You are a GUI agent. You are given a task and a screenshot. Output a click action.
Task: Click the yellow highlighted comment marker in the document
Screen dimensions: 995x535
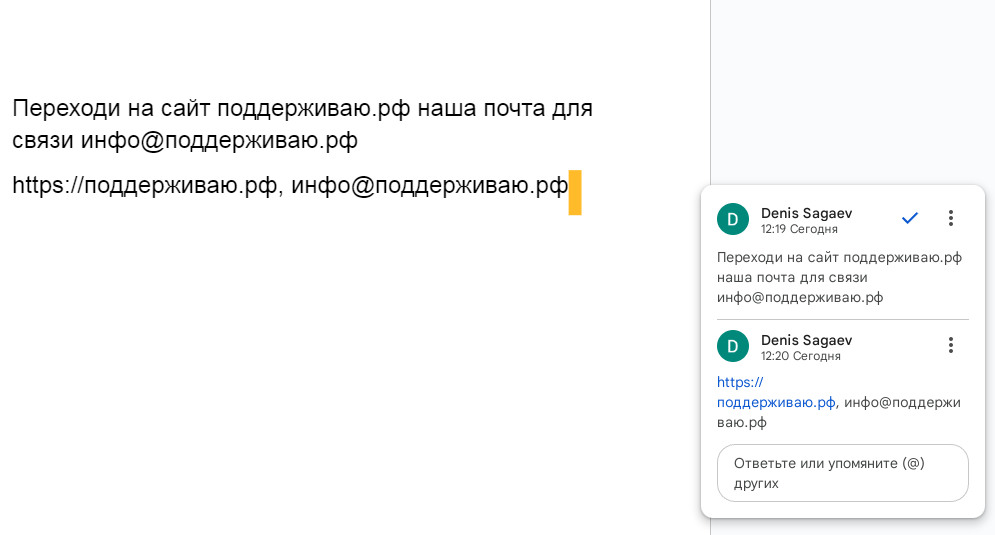(x=575, y=193)
